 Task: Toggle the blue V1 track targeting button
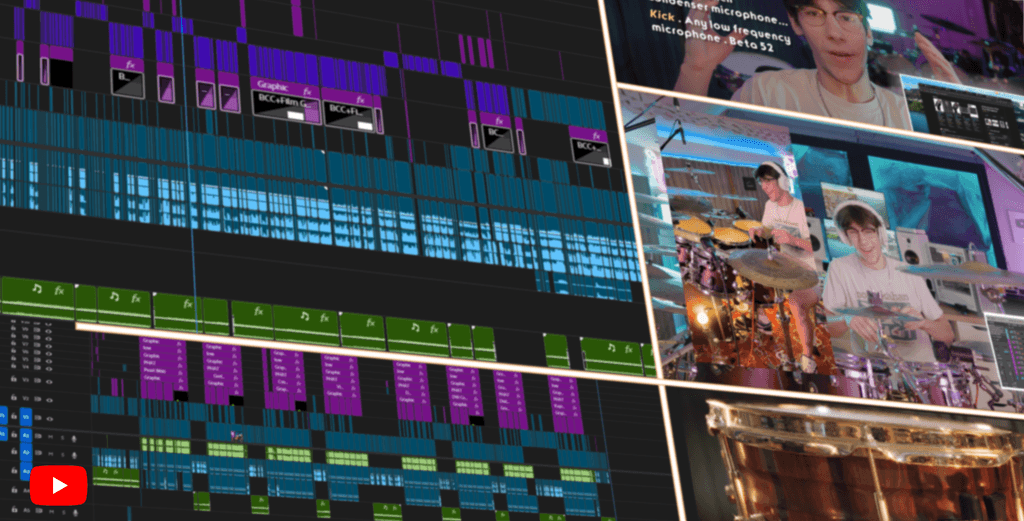pyautogui.click(x=26, y=417)
